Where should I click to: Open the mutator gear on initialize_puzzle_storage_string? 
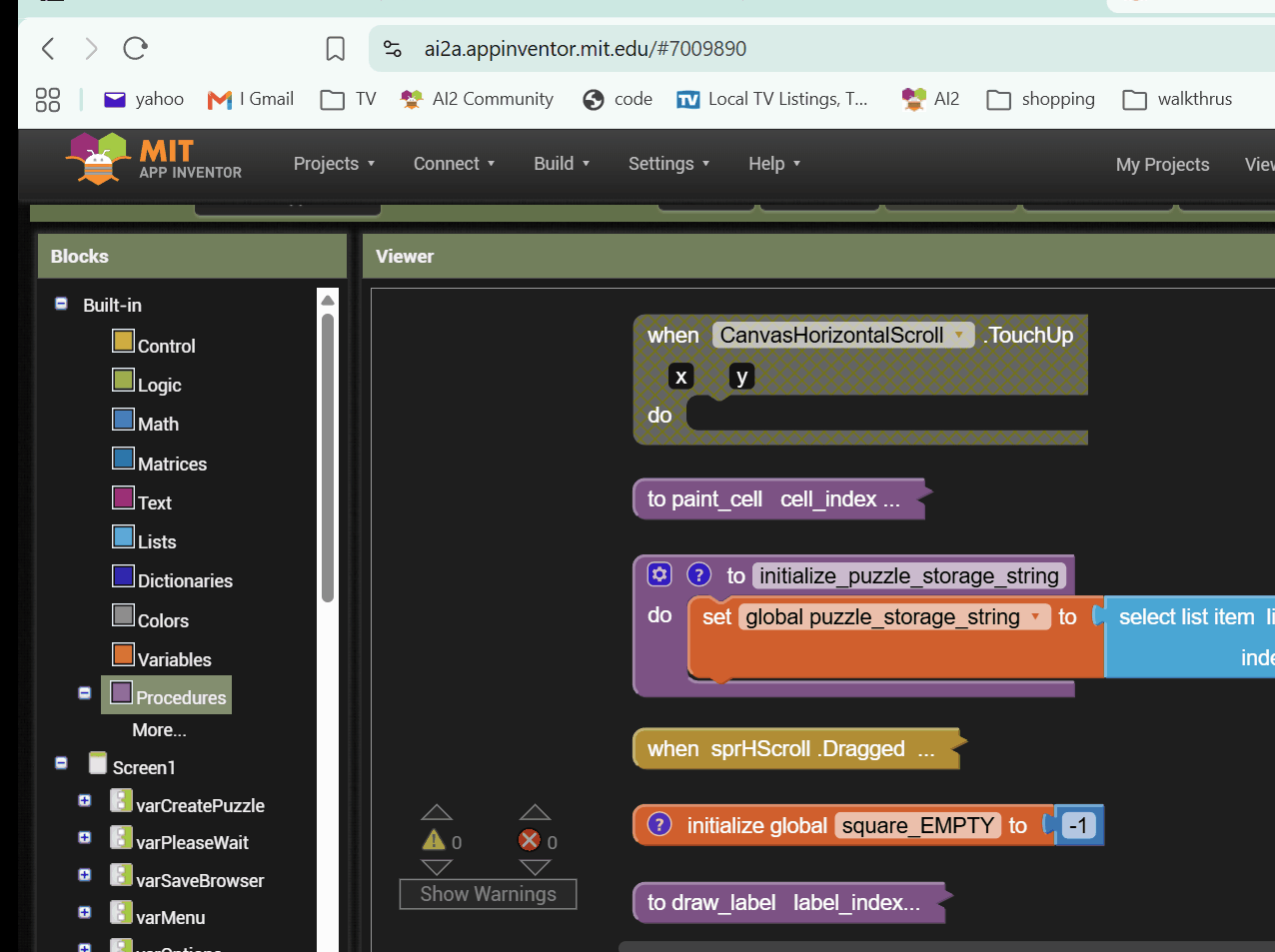pyautogui.click(x=659, y=574)
